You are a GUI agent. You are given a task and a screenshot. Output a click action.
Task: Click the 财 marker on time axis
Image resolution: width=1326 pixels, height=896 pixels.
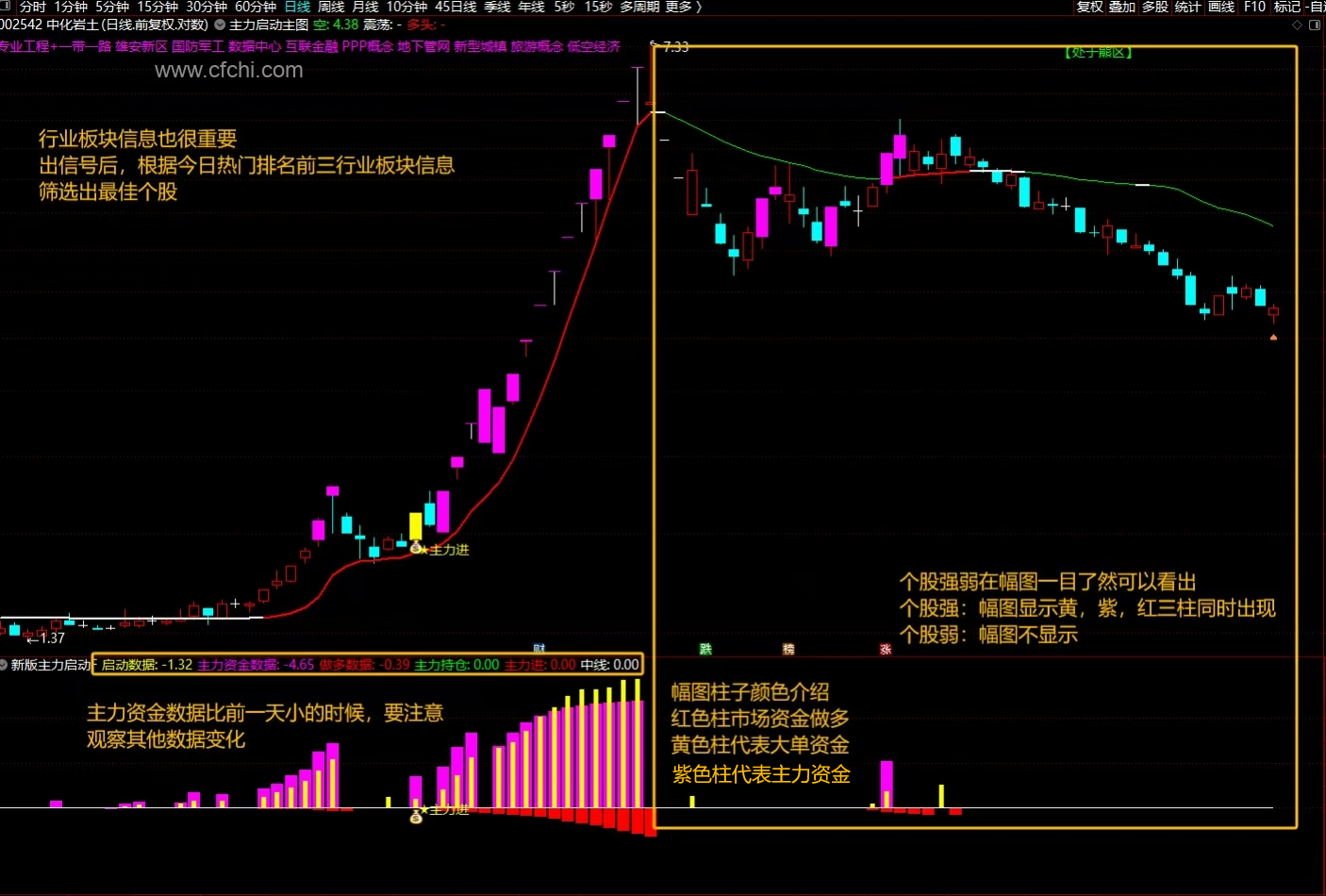coord(539,649)
